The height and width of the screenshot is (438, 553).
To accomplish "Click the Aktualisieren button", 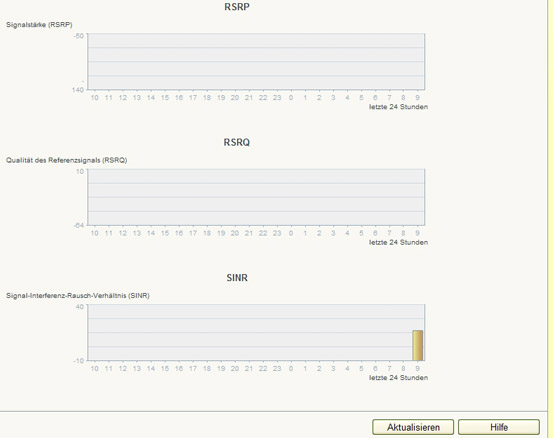I will tap(413, 427).
